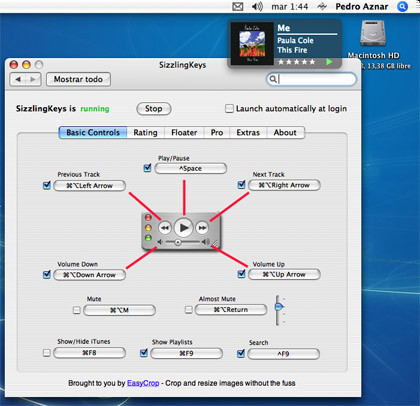Open the mail envelope menu bar icon
Viewport: 420px width, 406px height.
tap(237, 6)
